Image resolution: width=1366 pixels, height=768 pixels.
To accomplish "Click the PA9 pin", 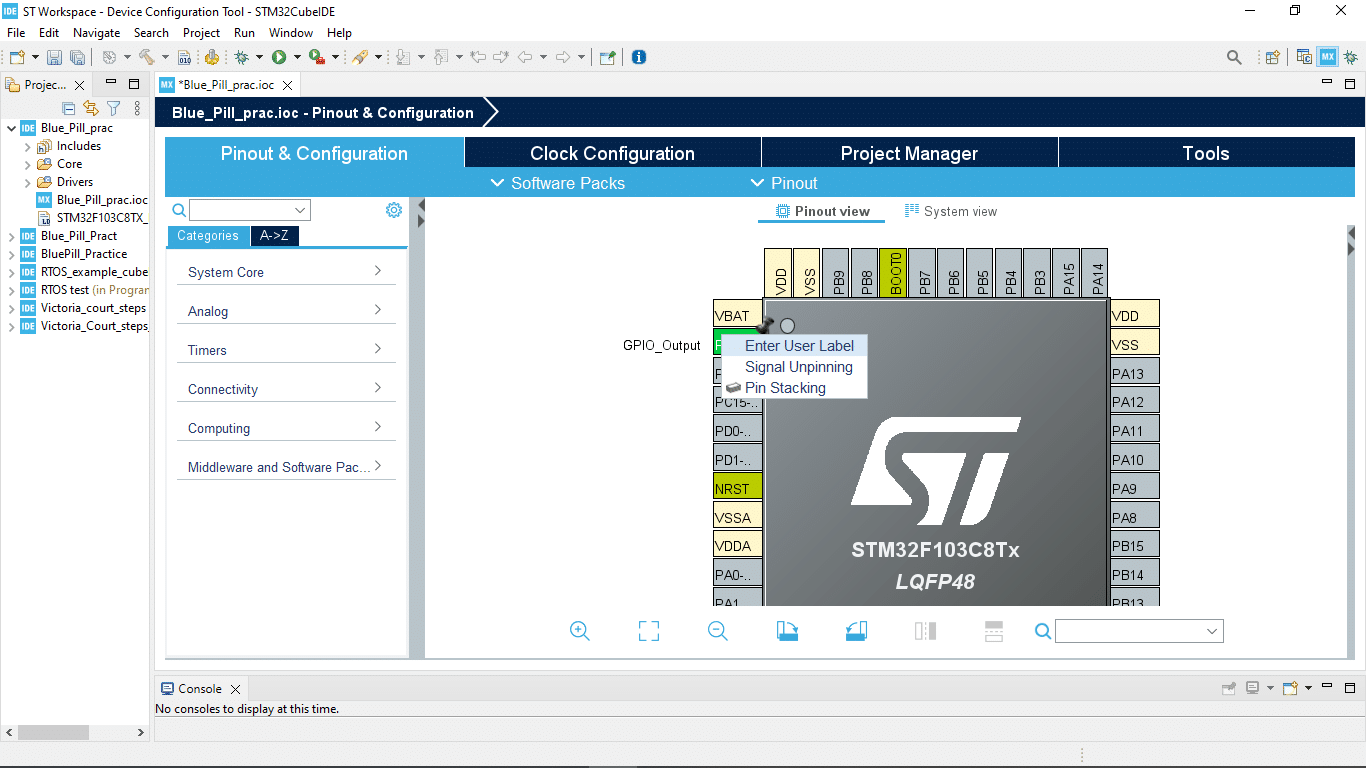I will pyautogui.click(x=1135, y=489).
